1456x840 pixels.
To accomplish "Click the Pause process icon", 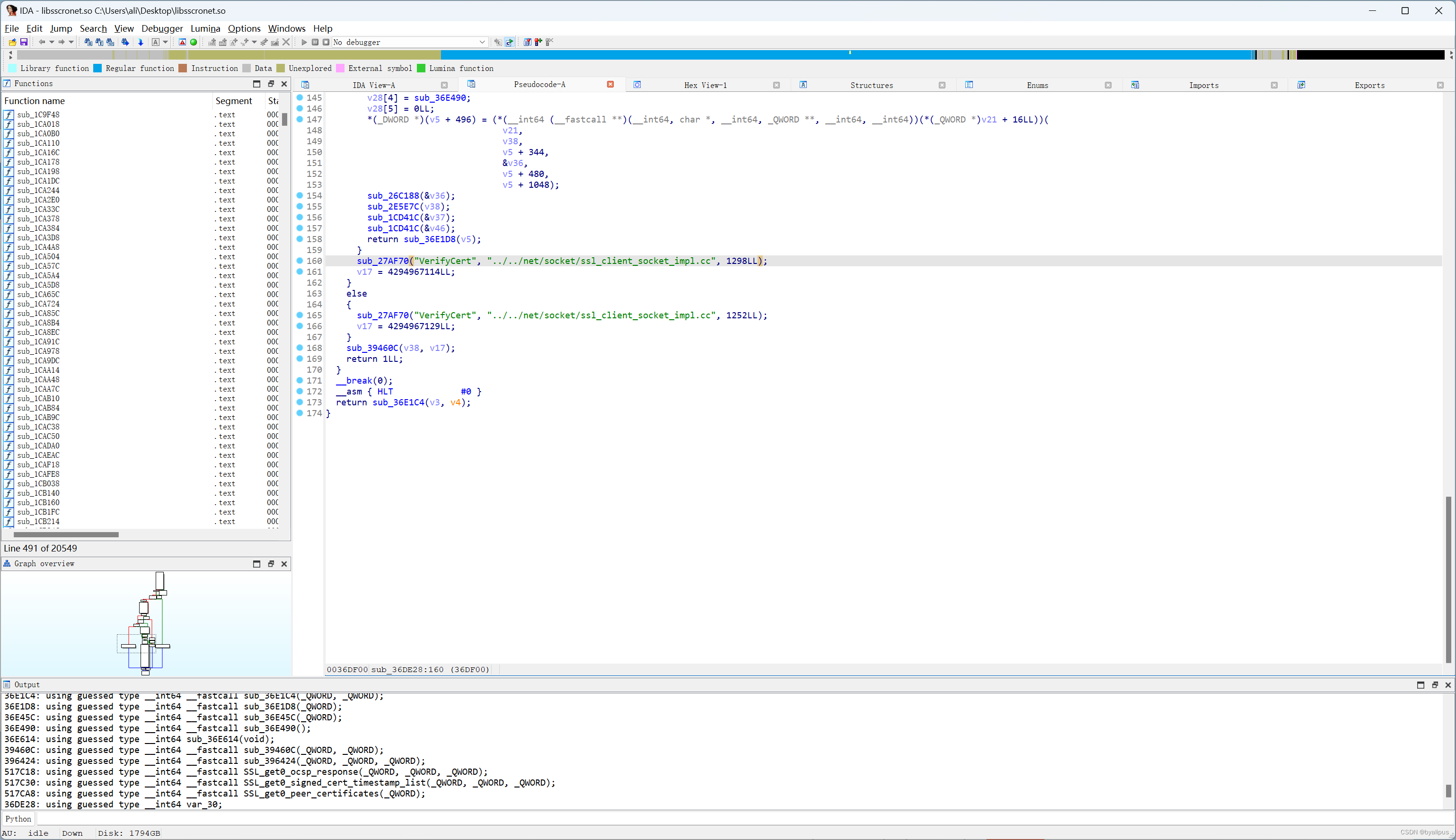I will (x=315, y=42).
